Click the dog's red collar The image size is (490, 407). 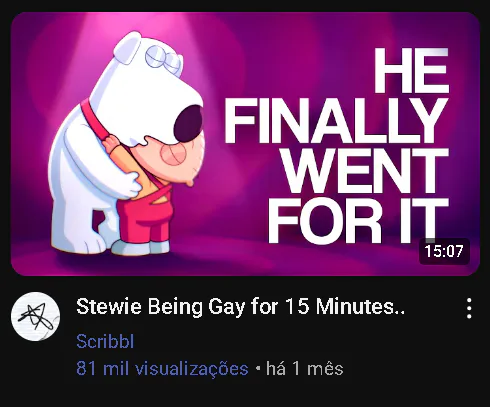[x=94, y=121]
